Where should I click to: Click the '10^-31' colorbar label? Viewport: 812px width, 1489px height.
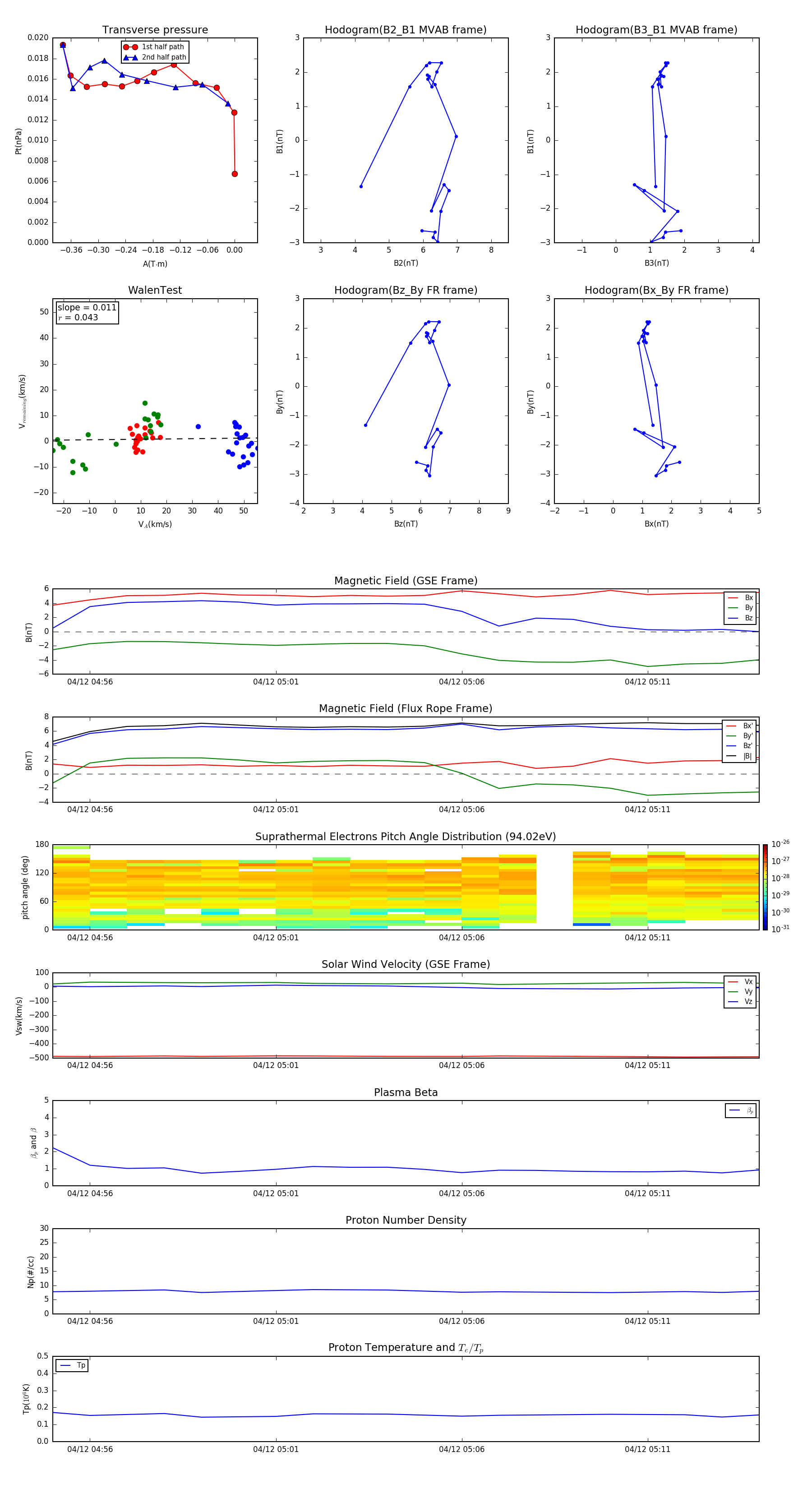780,929
